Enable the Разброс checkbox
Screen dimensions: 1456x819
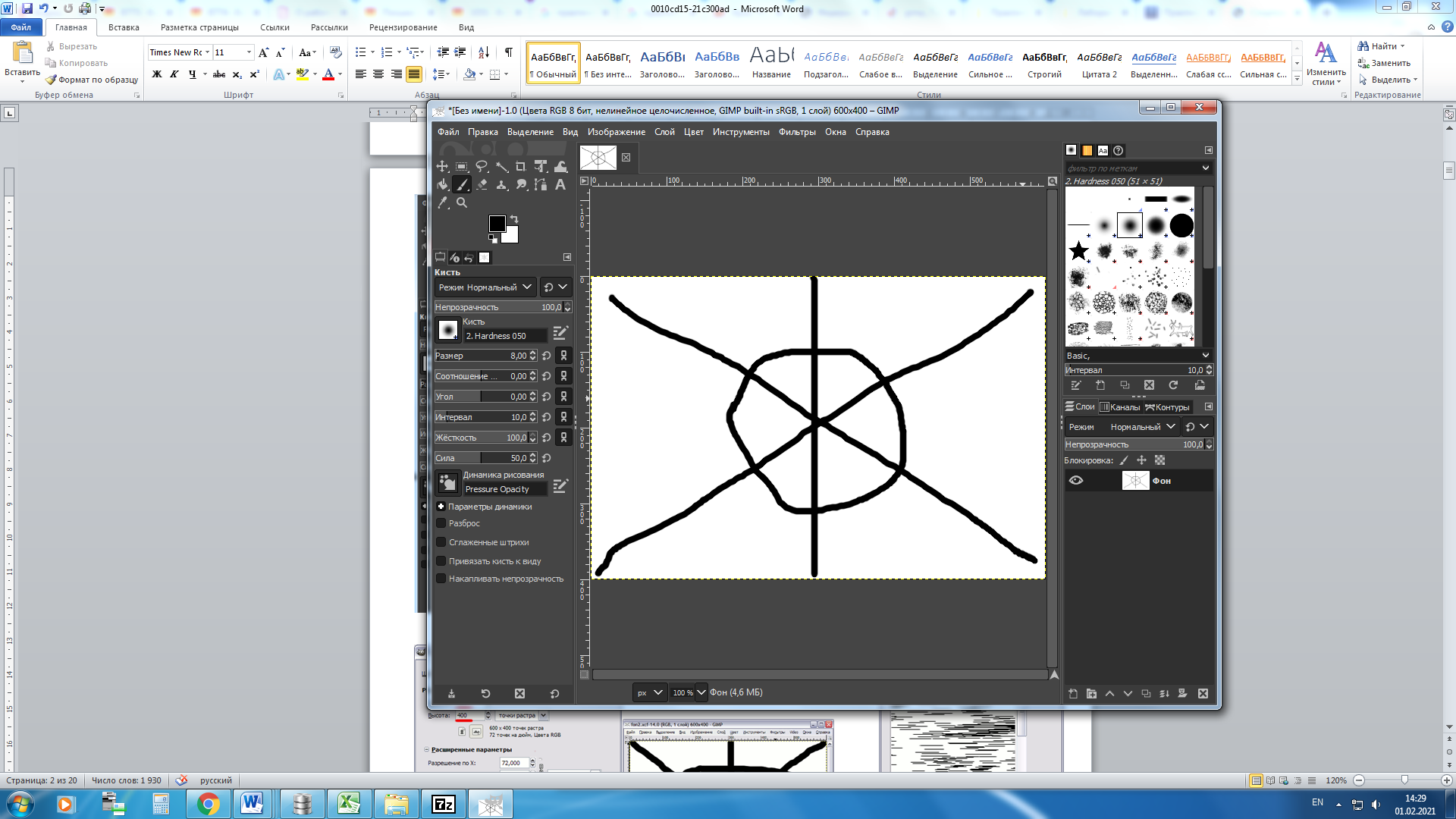[441, 523]
